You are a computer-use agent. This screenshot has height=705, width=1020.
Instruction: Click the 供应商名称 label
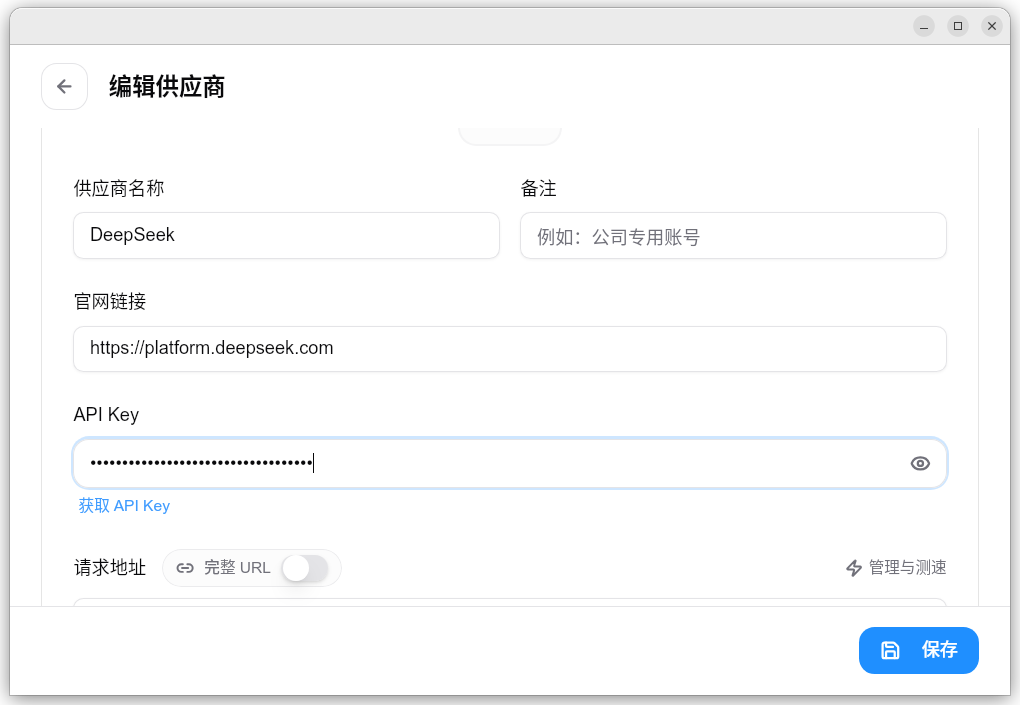[119, 189]
